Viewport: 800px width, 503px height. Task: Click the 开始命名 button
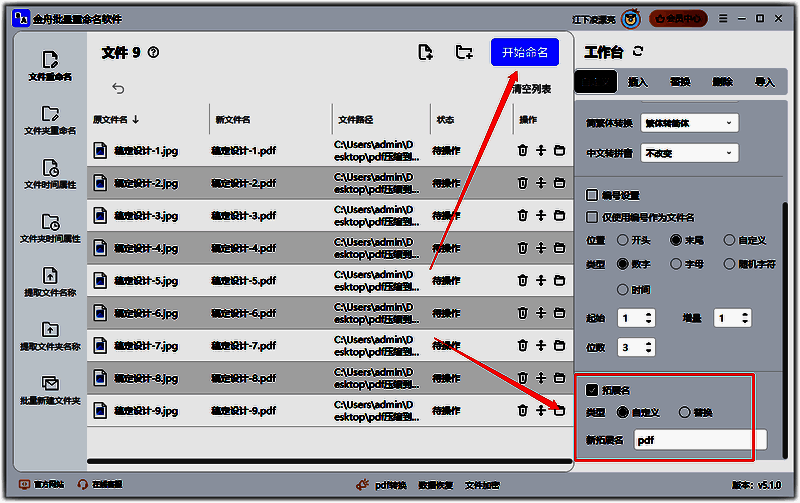click(524, 53)
